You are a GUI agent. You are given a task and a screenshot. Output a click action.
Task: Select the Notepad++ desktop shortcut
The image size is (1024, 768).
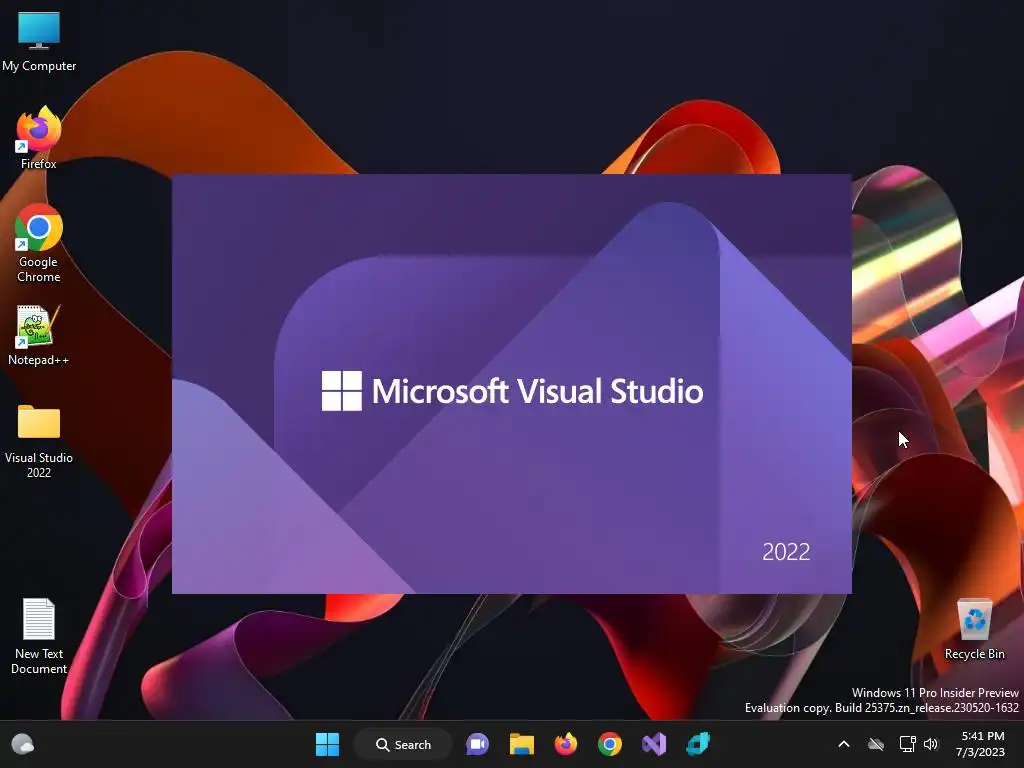pos(39,334)
